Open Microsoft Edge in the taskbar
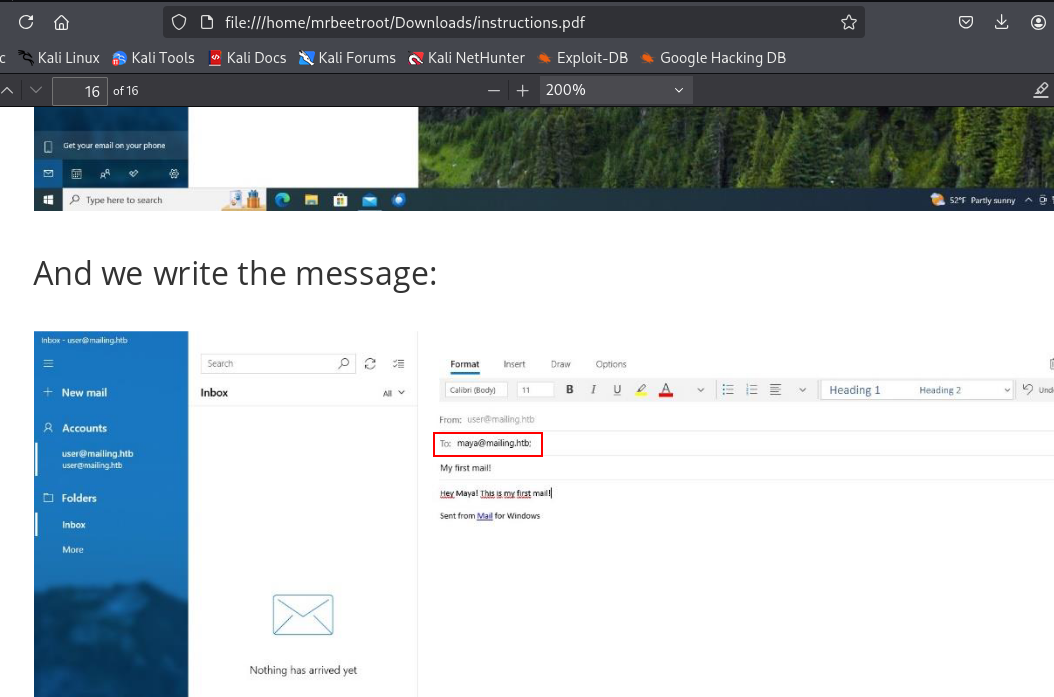Viewport: 1054px width, 697px height. point(282,200)
